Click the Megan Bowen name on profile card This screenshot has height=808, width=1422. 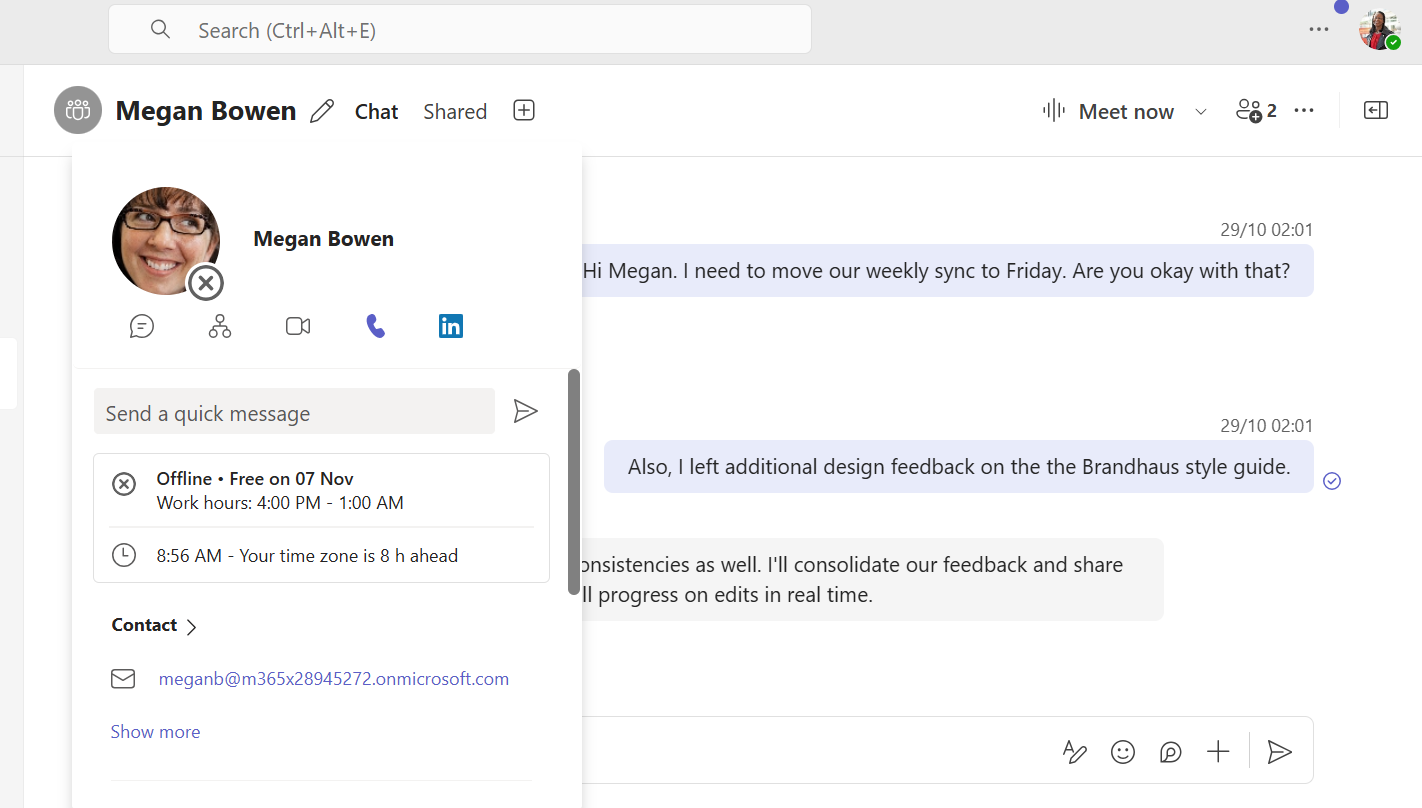point(323,239)
